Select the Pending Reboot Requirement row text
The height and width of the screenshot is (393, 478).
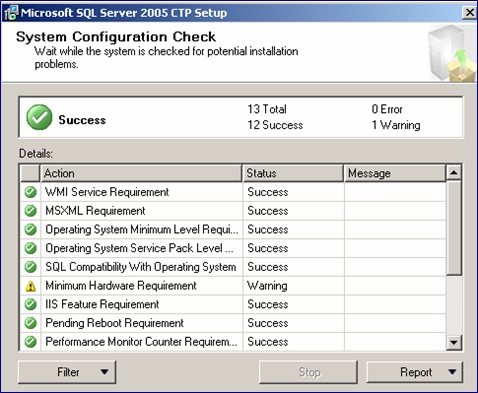(x=114, y=323)
